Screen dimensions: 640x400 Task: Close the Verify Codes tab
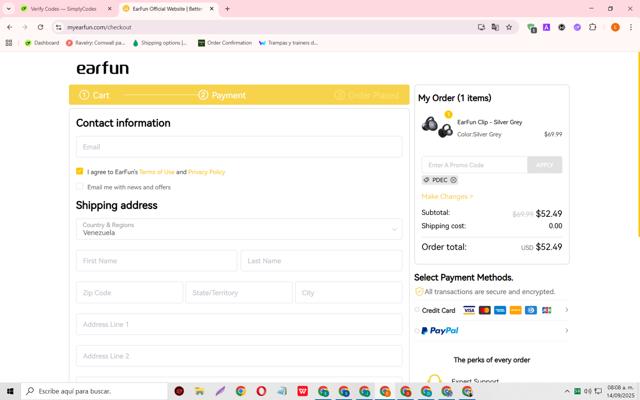coord(110,9)
